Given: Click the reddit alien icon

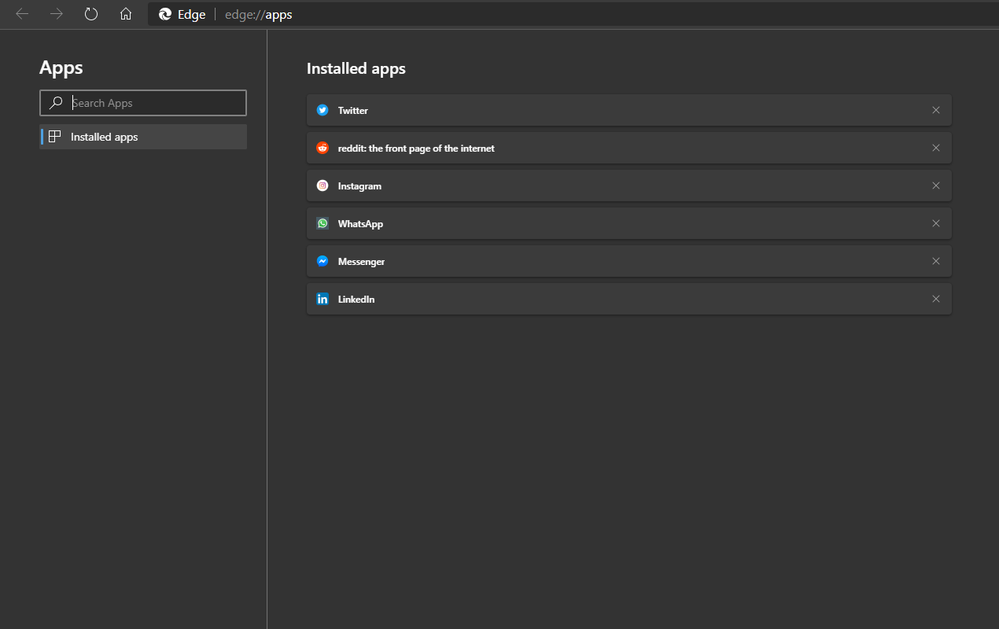Looking at the screenshot, I should click(x=322, y=148).
